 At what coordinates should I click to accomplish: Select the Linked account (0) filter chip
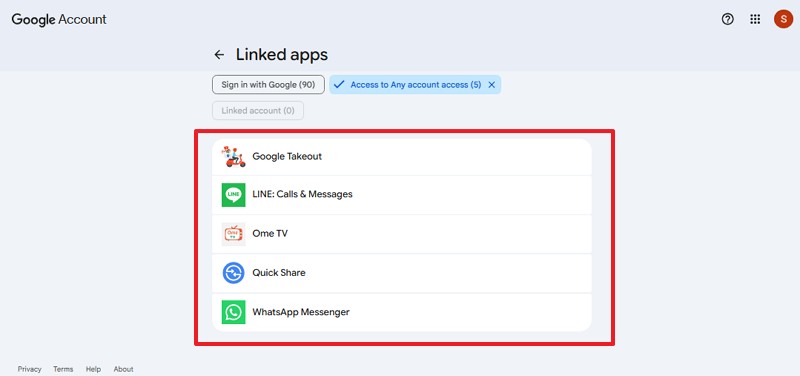click(x=258, y=111)
